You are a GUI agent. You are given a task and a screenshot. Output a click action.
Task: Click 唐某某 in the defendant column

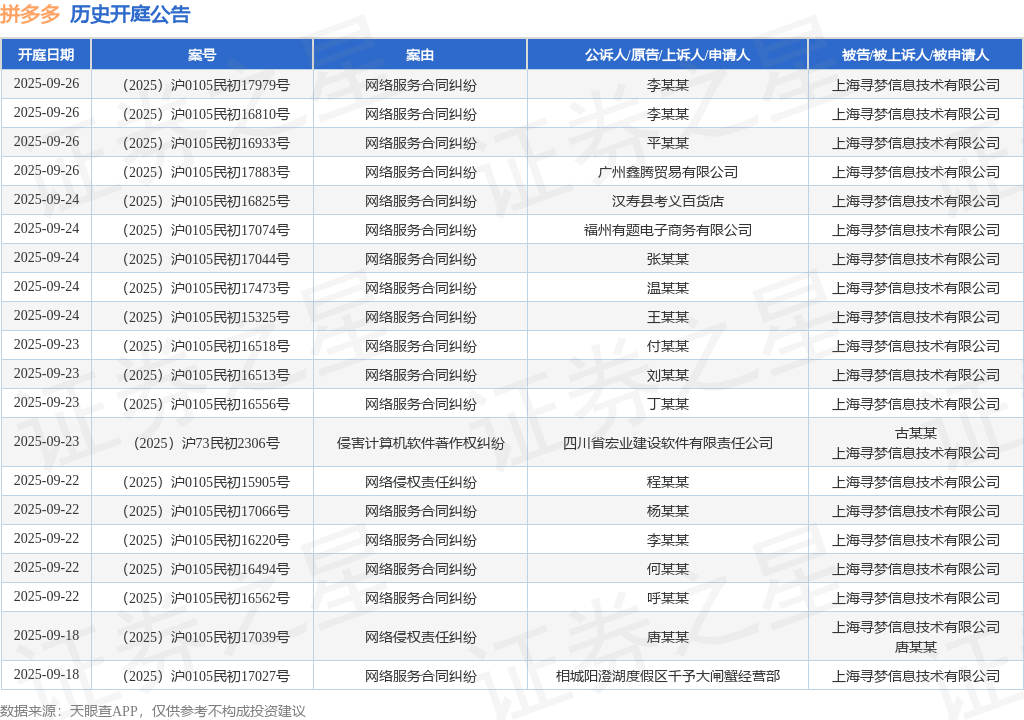(x=916, y=647)
